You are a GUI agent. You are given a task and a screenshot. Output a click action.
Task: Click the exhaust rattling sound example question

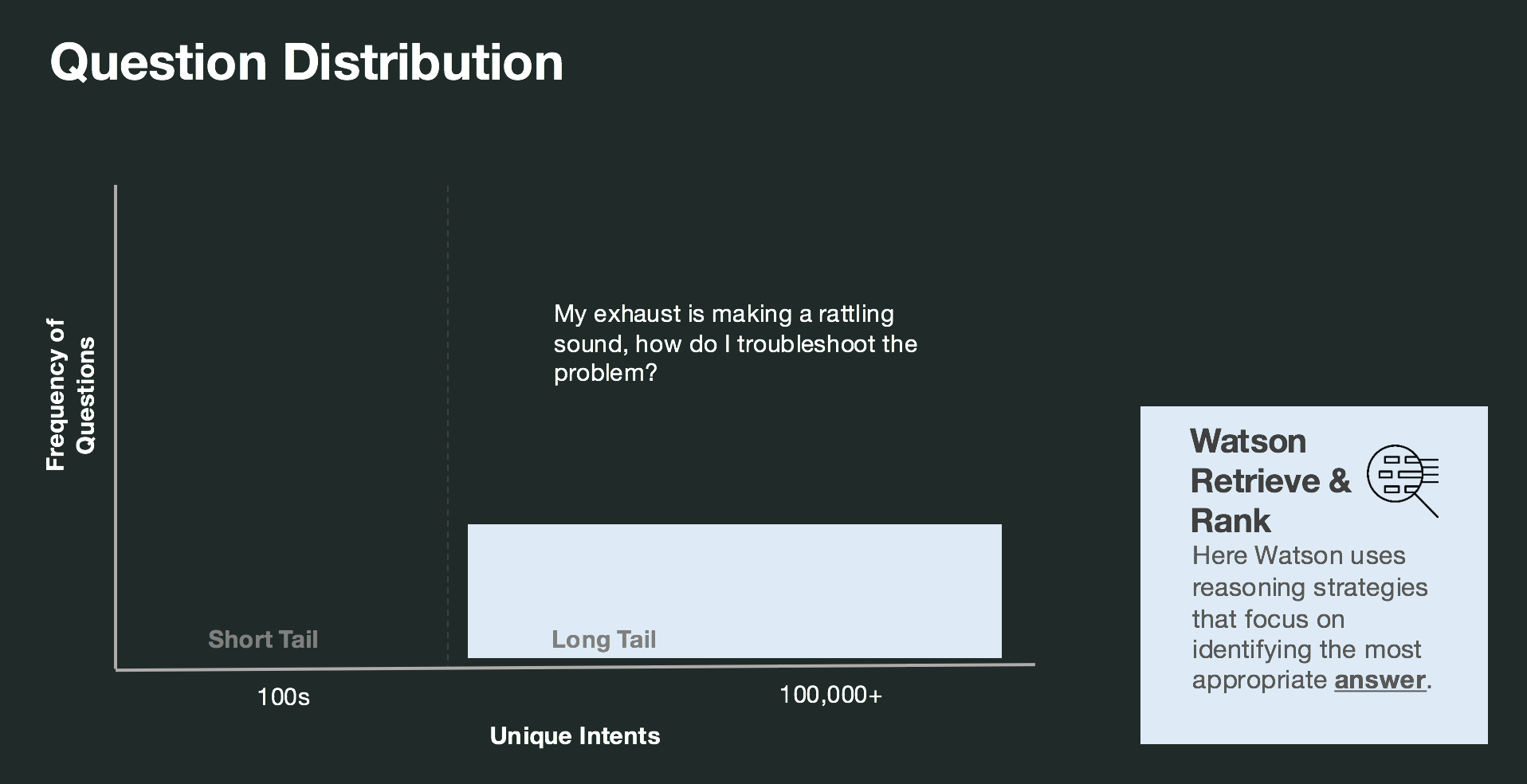point(735,343)
